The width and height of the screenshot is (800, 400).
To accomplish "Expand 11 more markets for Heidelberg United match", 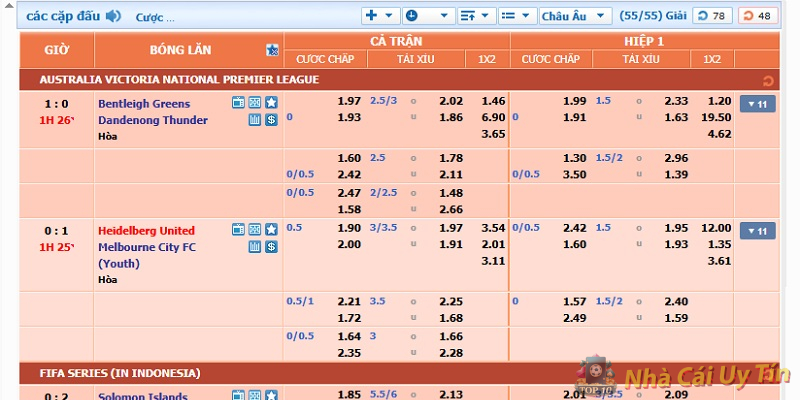I will click(x=757, y=231).
